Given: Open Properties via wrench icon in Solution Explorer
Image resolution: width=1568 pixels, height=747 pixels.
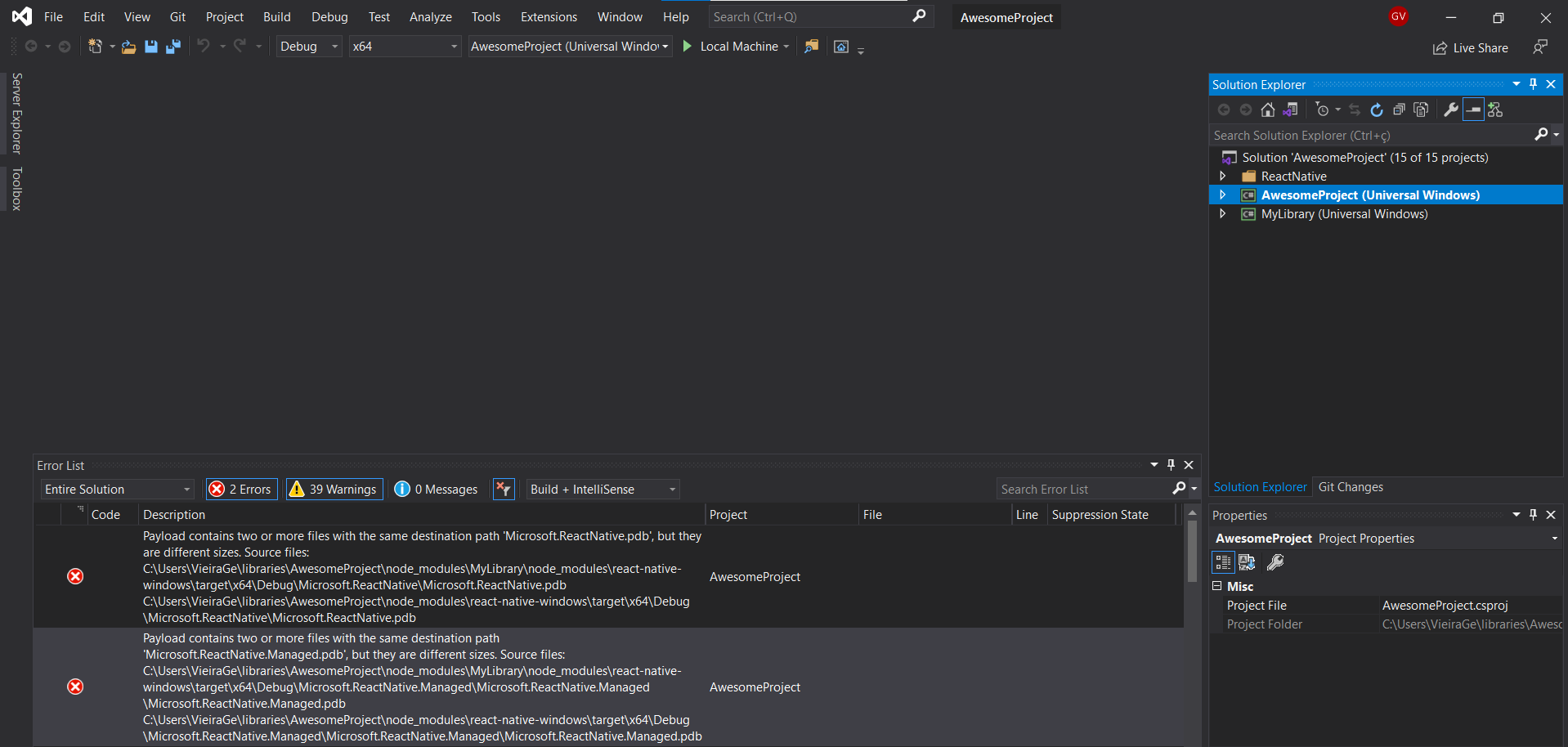Looking at the screenshot, I should pyautogui.click(x=1449, y=110).
